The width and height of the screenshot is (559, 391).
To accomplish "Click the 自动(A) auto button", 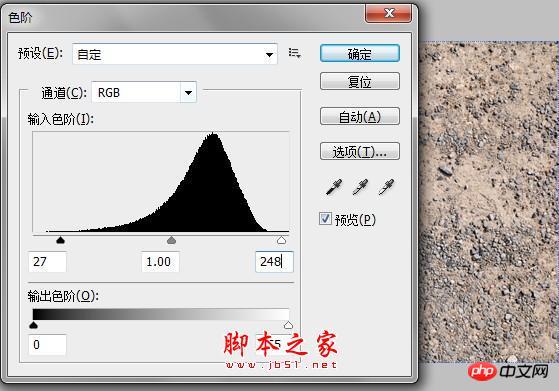I will 360,116.
